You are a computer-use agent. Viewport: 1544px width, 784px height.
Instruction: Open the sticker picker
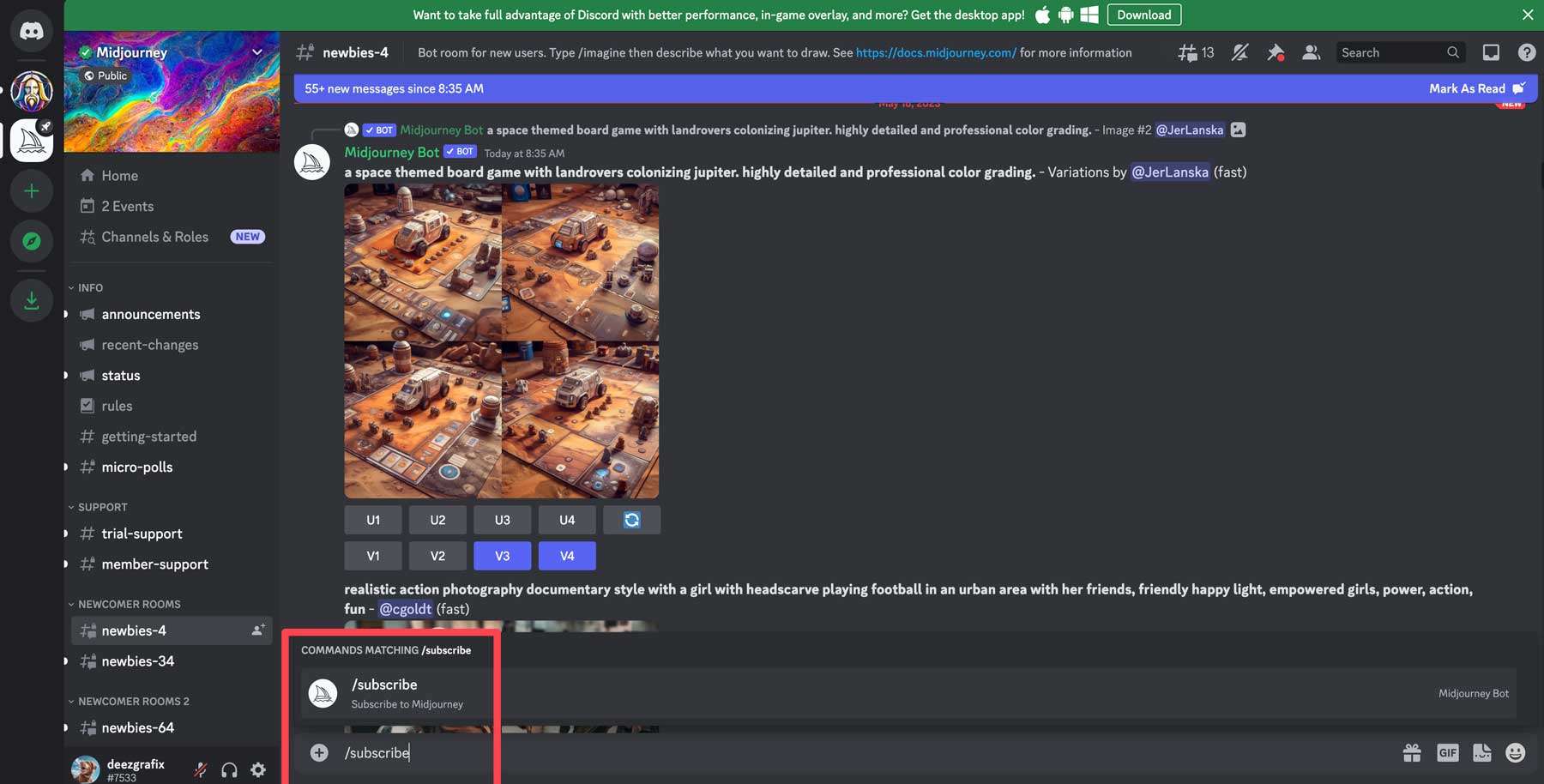(x=1481, y=752)
